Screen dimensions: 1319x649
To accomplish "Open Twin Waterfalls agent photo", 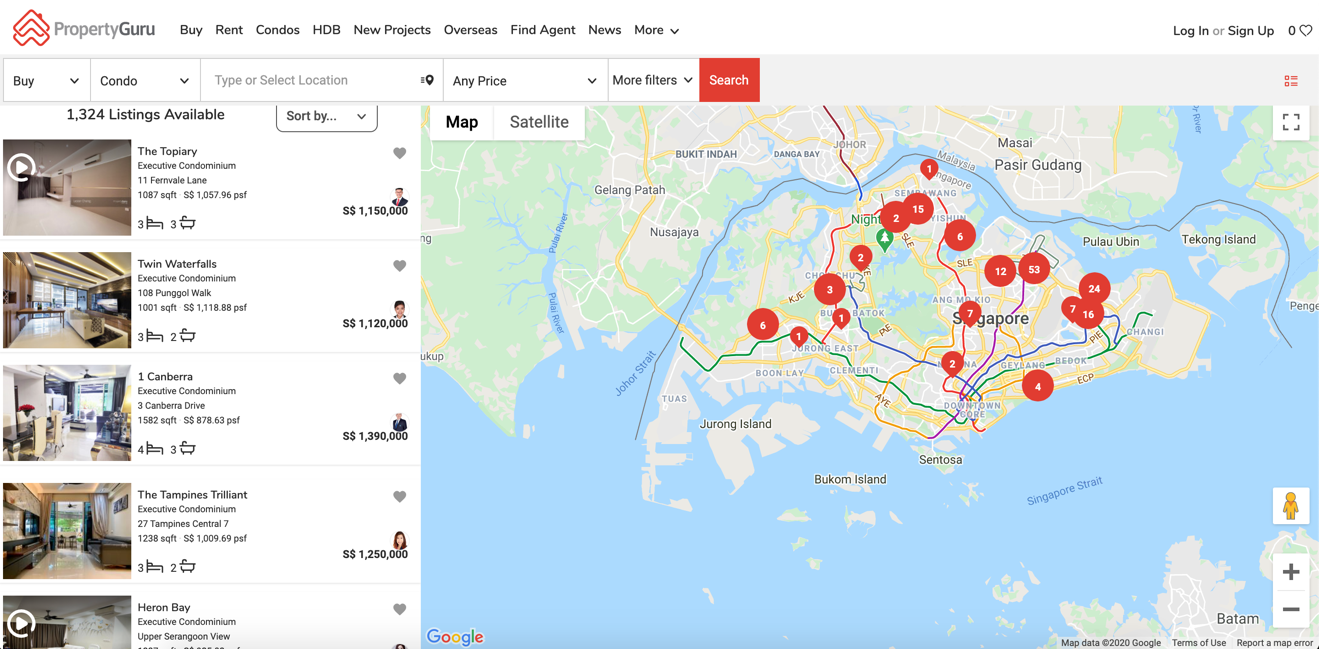I will coord(399,309).
